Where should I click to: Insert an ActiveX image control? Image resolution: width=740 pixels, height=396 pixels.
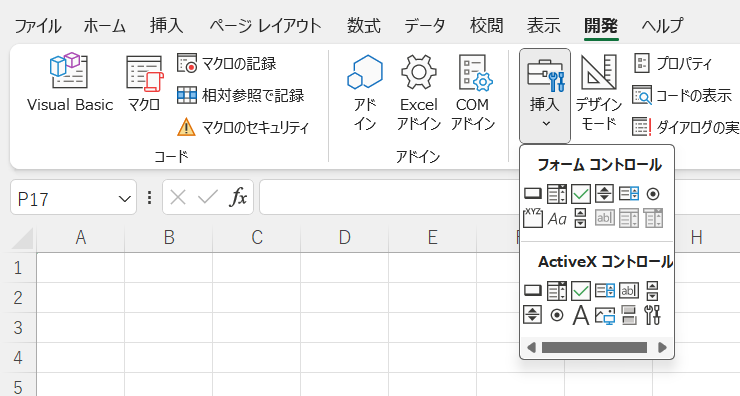click(x=605, y=315)
